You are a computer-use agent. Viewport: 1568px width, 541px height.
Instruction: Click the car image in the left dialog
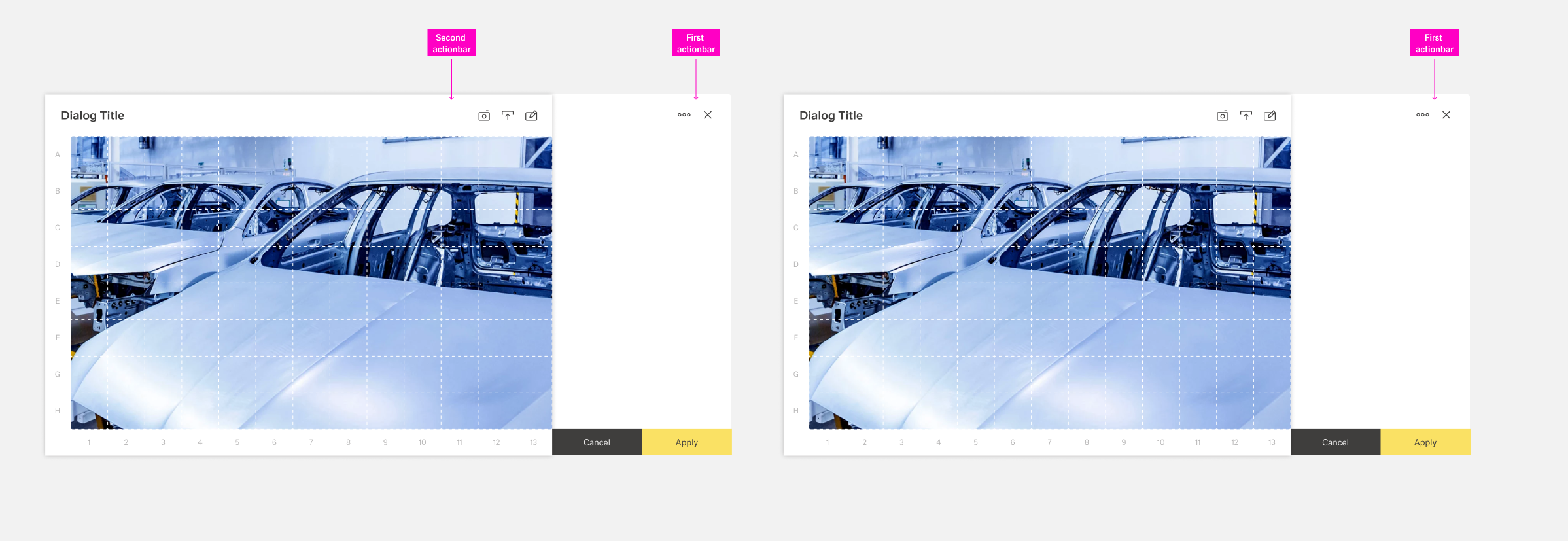point(311,283)
